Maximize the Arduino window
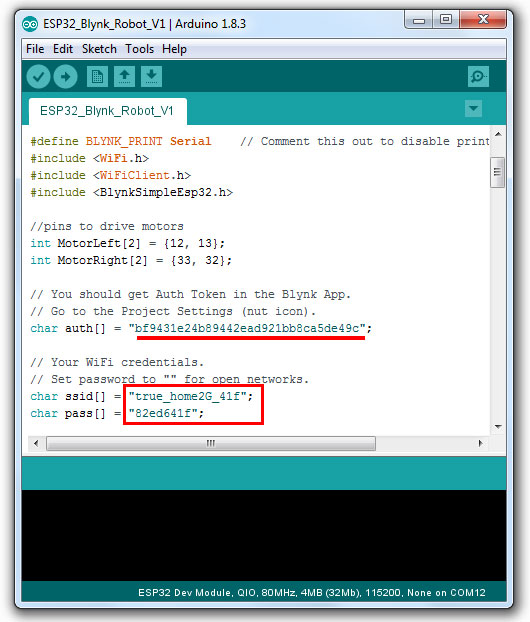This screenshot has height=622, width=530. pos(446,19)
